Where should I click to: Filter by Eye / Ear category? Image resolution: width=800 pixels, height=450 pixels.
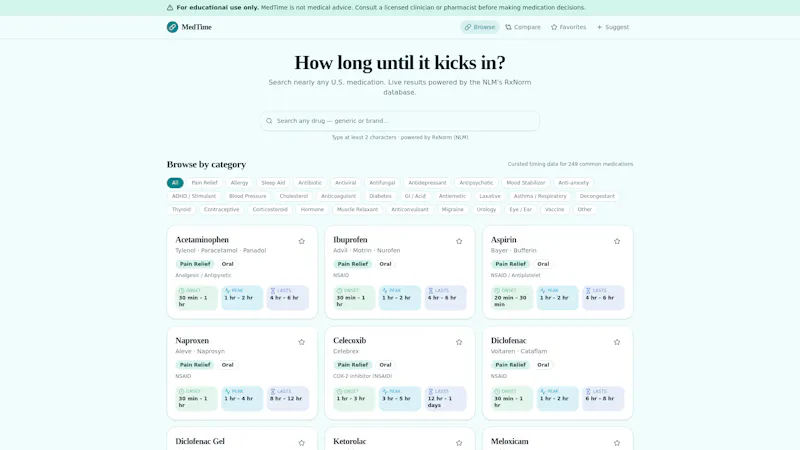click(x=520, y=209)
